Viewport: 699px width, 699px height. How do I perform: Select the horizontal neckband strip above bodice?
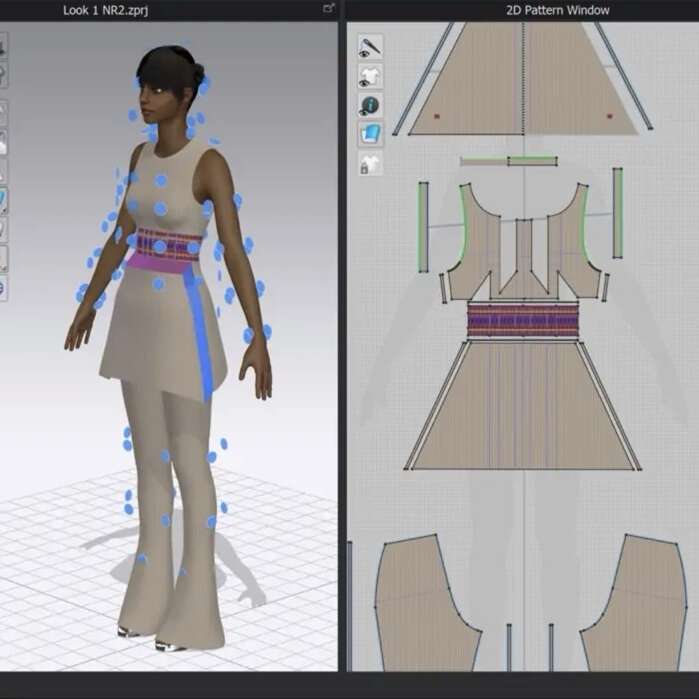508,161
